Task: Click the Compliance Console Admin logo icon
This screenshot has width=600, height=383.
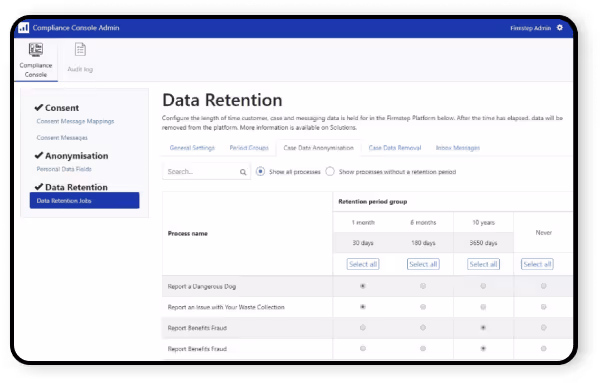Action: (x=24, y=28)
